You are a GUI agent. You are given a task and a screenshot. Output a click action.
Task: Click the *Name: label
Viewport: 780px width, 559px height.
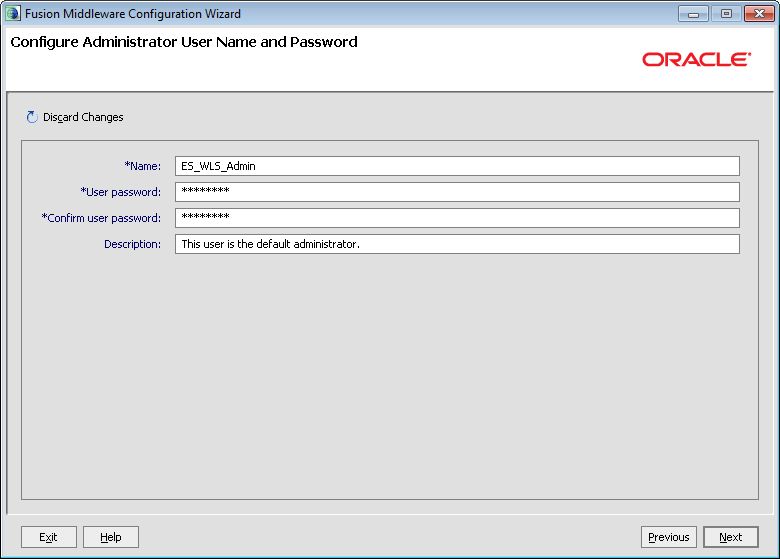coord(142,166)
